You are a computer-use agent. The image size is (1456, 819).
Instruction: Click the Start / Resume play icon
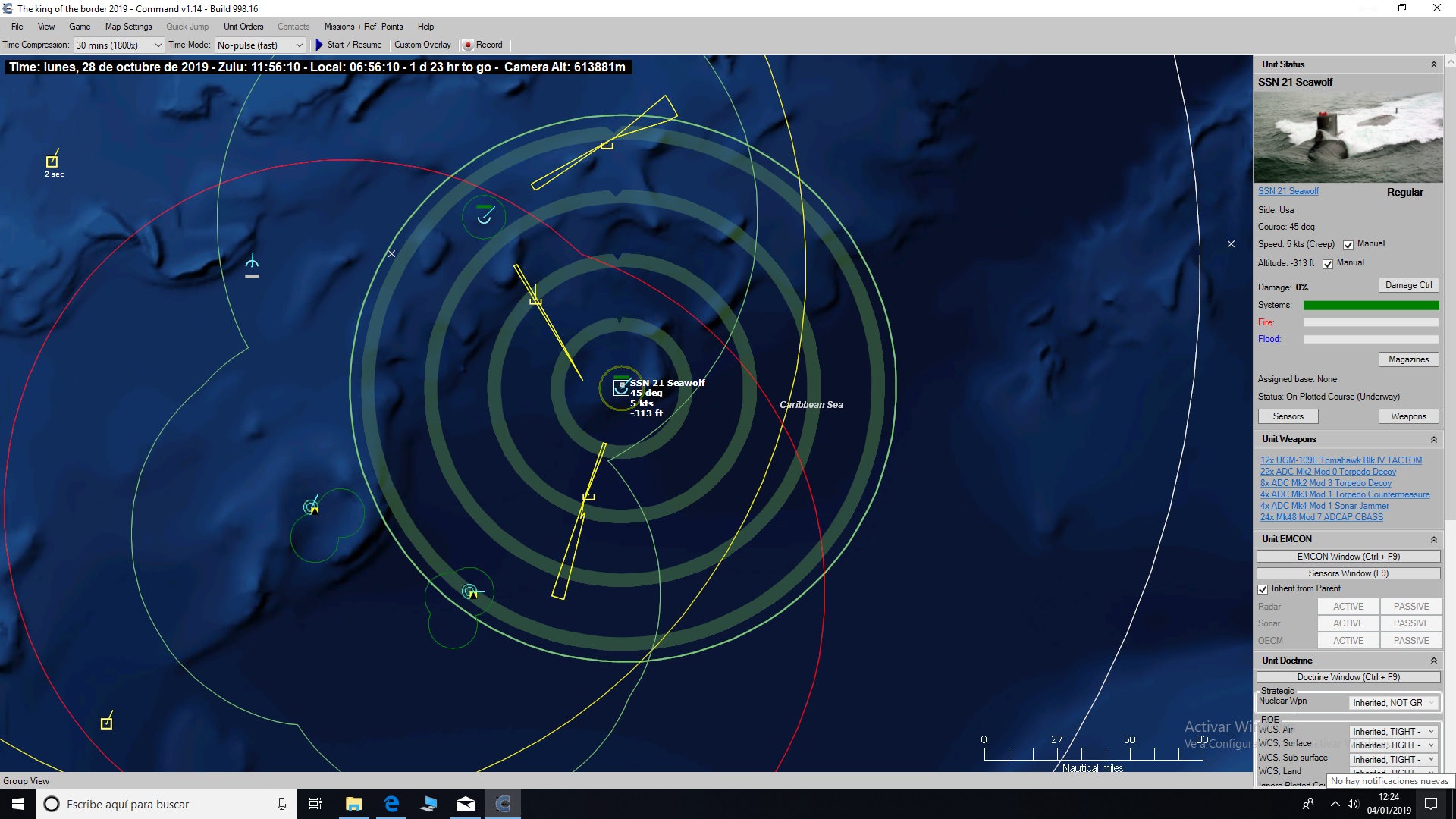click(318, 45)
